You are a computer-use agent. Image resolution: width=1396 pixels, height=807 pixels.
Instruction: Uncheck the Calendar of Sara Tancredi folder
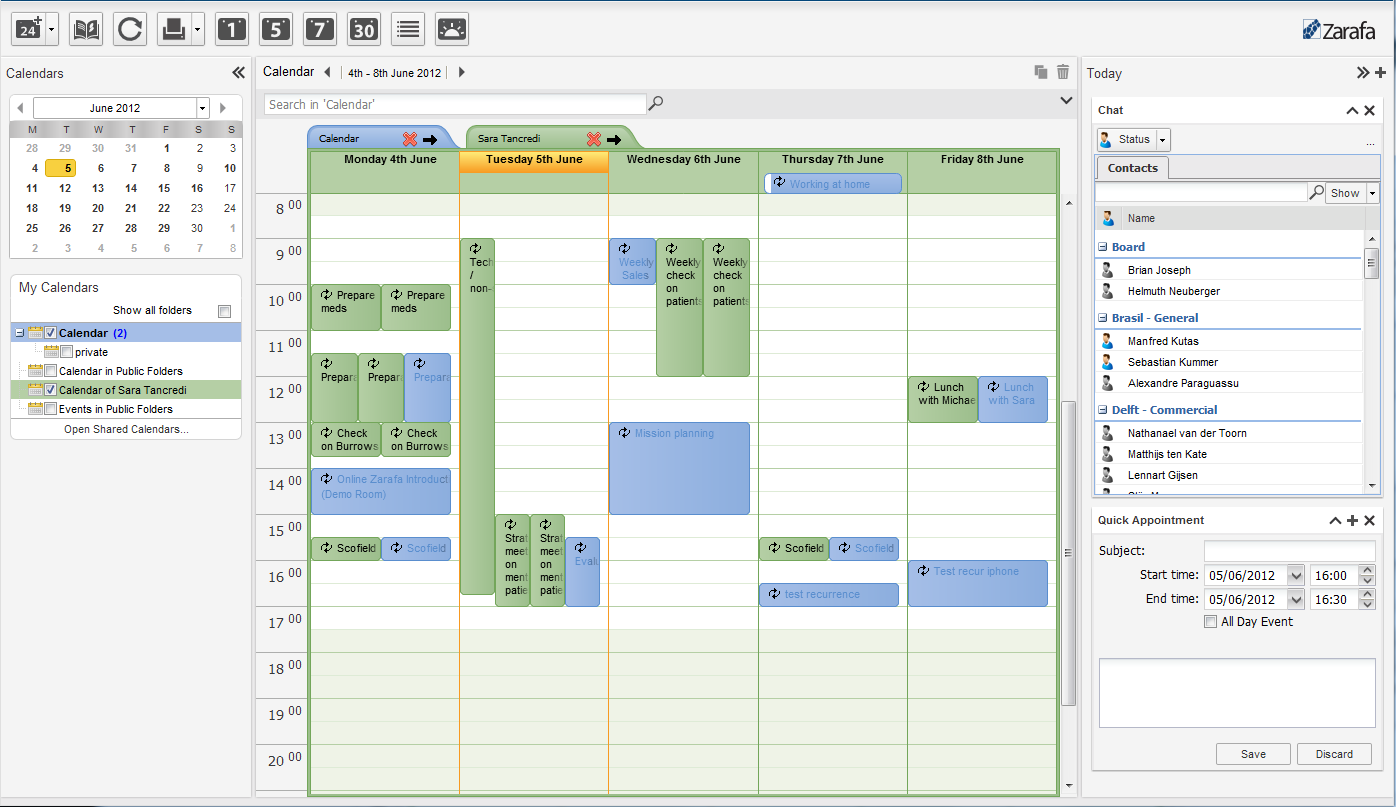pos(53,390)
